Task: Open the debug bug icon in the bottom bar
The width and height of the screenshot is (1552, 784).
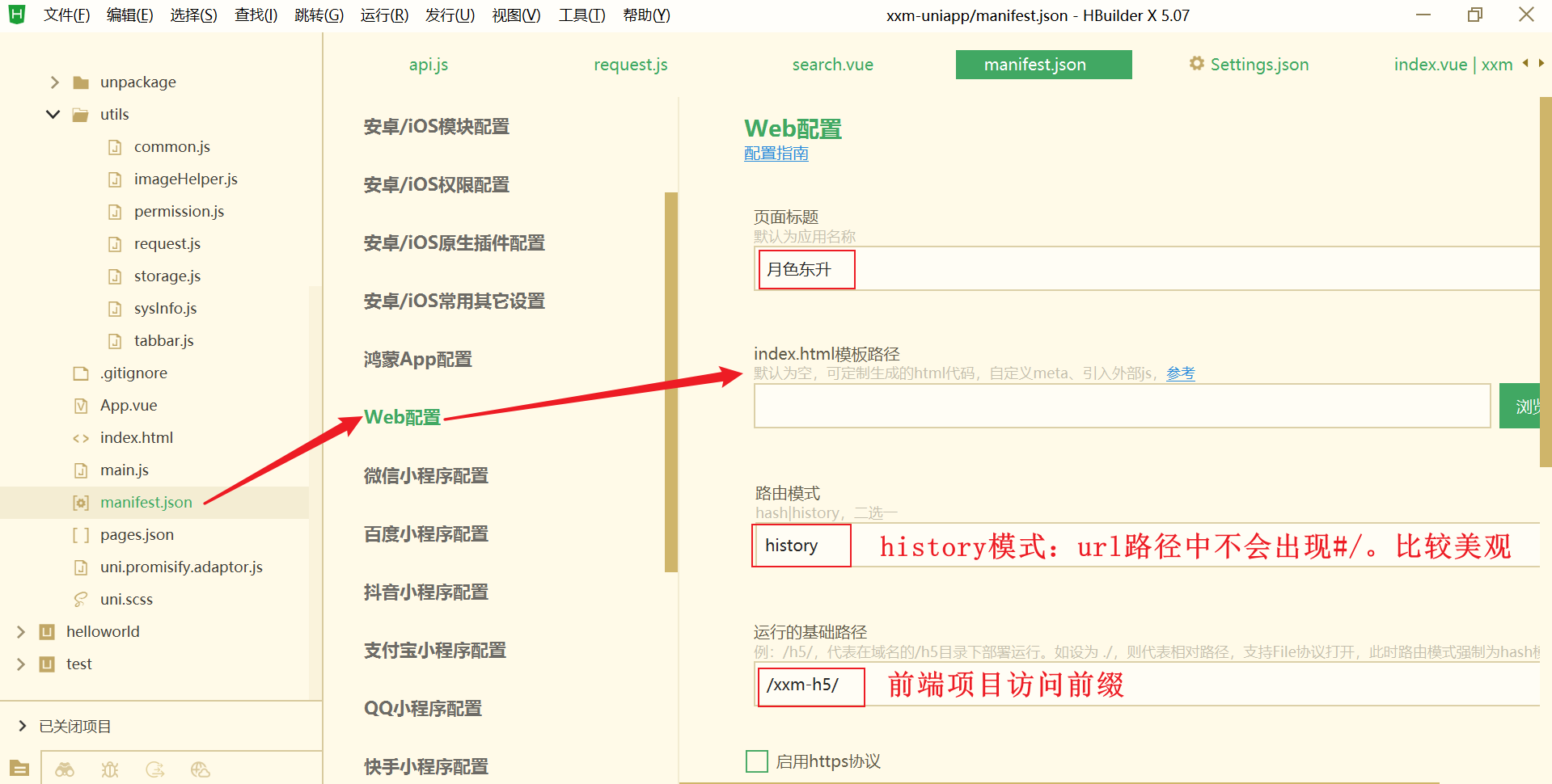Action: (x=110, y=769)
